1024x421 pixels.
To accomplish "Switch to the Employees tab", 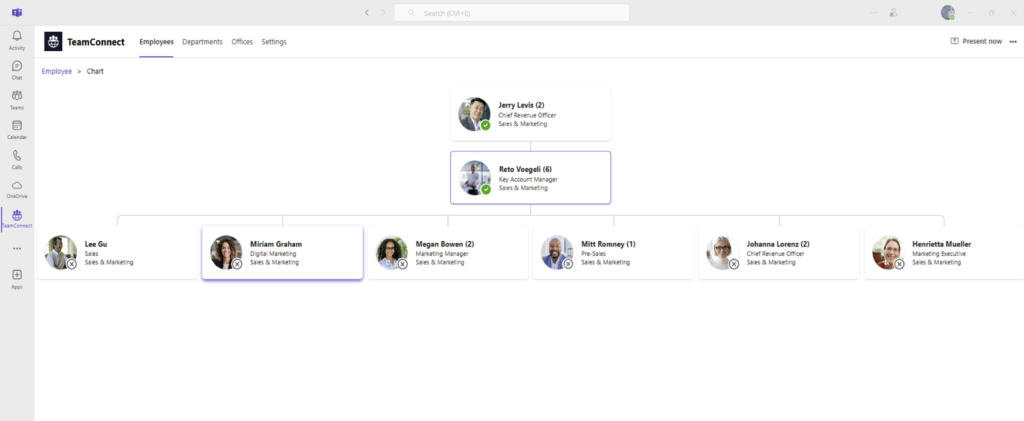I will click(x=157, y=42).
